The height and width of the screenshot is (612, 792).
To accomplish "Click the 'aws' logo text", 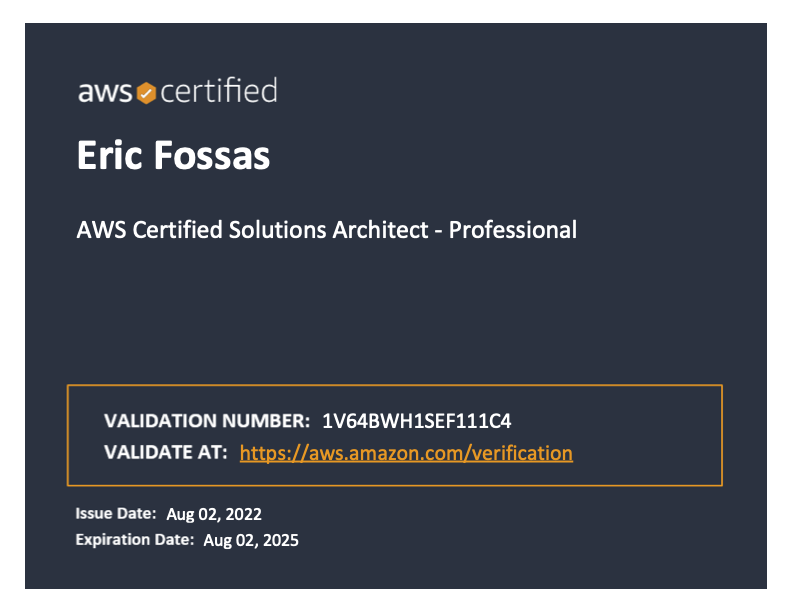I will (105, 93).
